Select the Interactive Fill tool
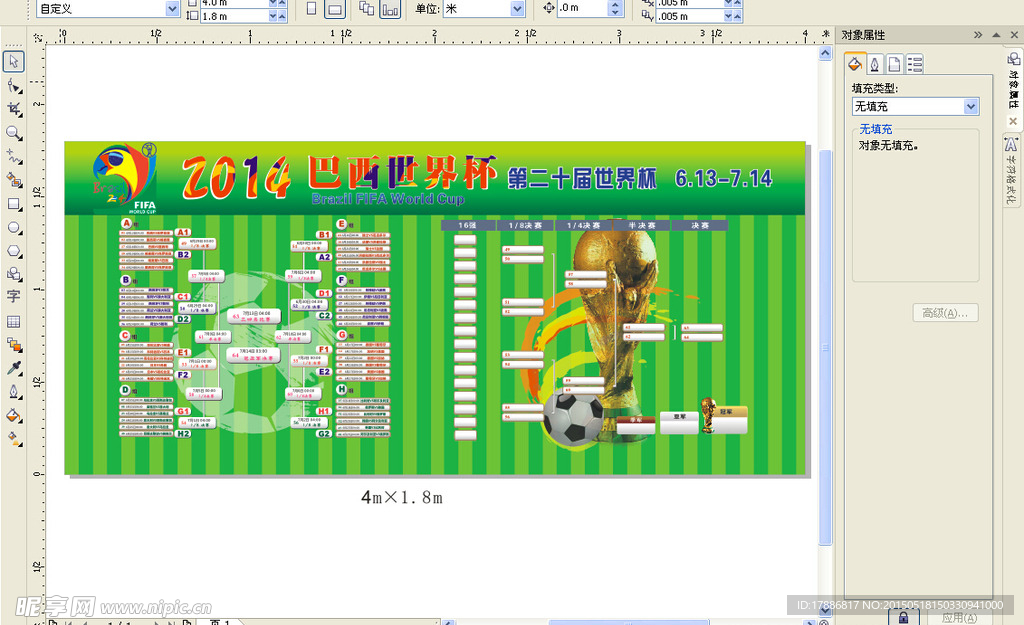 coord(13,438)
